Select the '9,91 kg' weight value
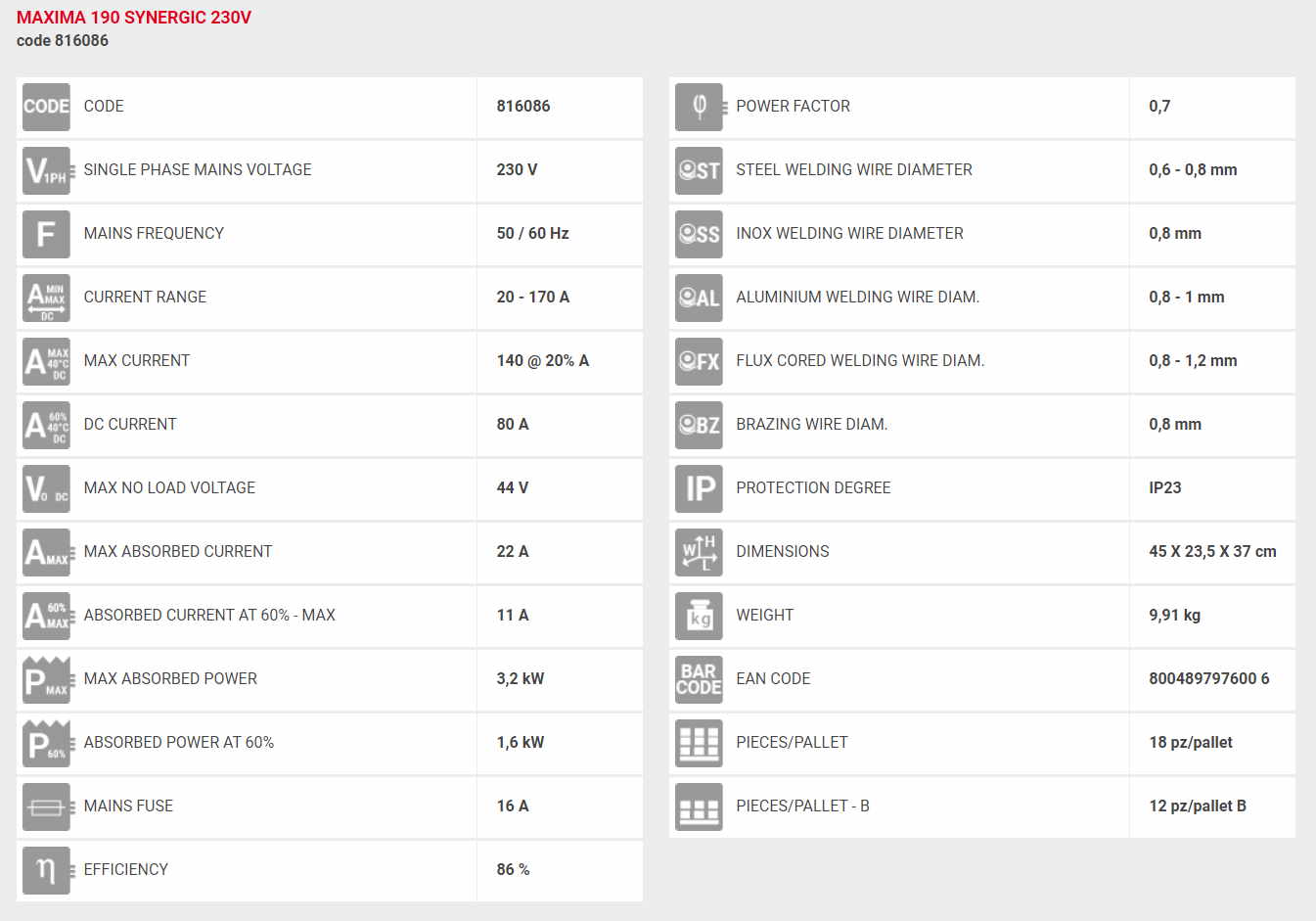Image resolution: width=1316 pixels, height=921 pixels. [x=1174, y=616]
